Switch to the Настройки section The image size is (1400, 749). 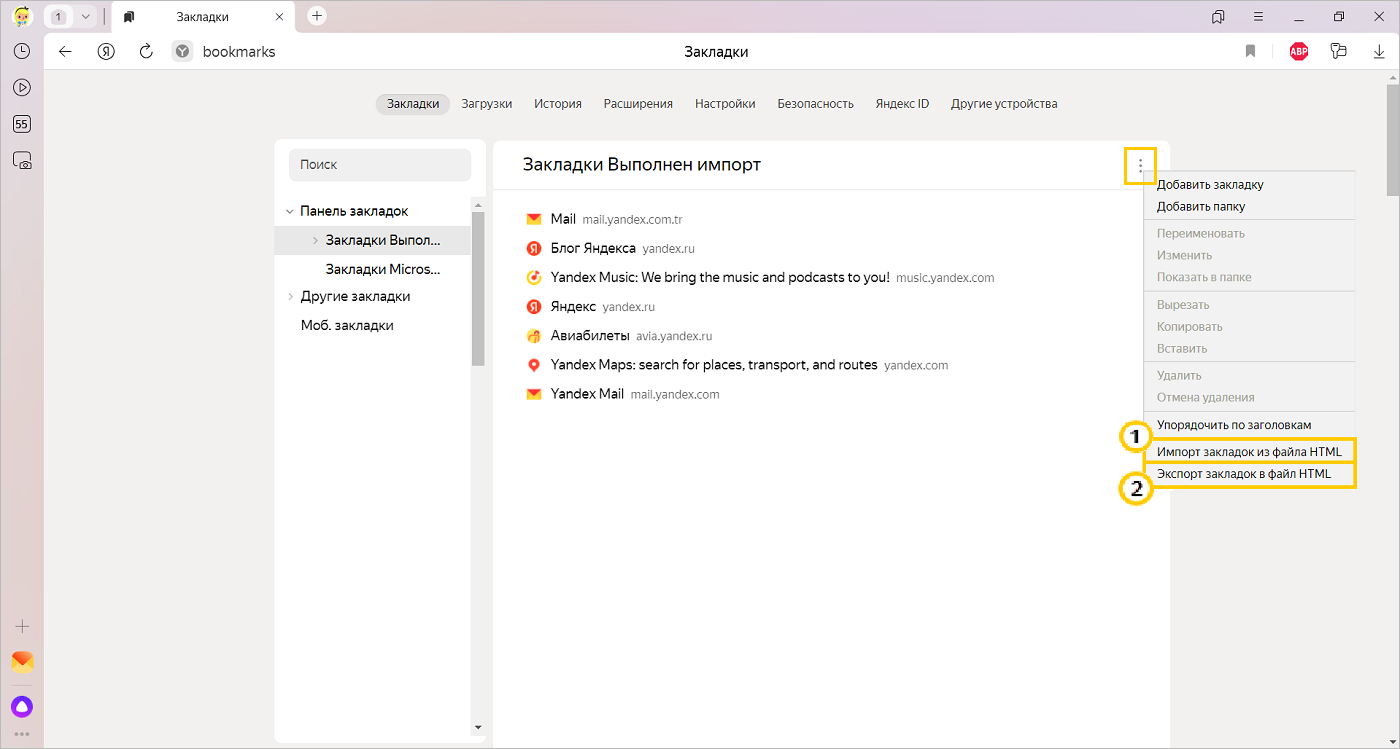point(725,104)
